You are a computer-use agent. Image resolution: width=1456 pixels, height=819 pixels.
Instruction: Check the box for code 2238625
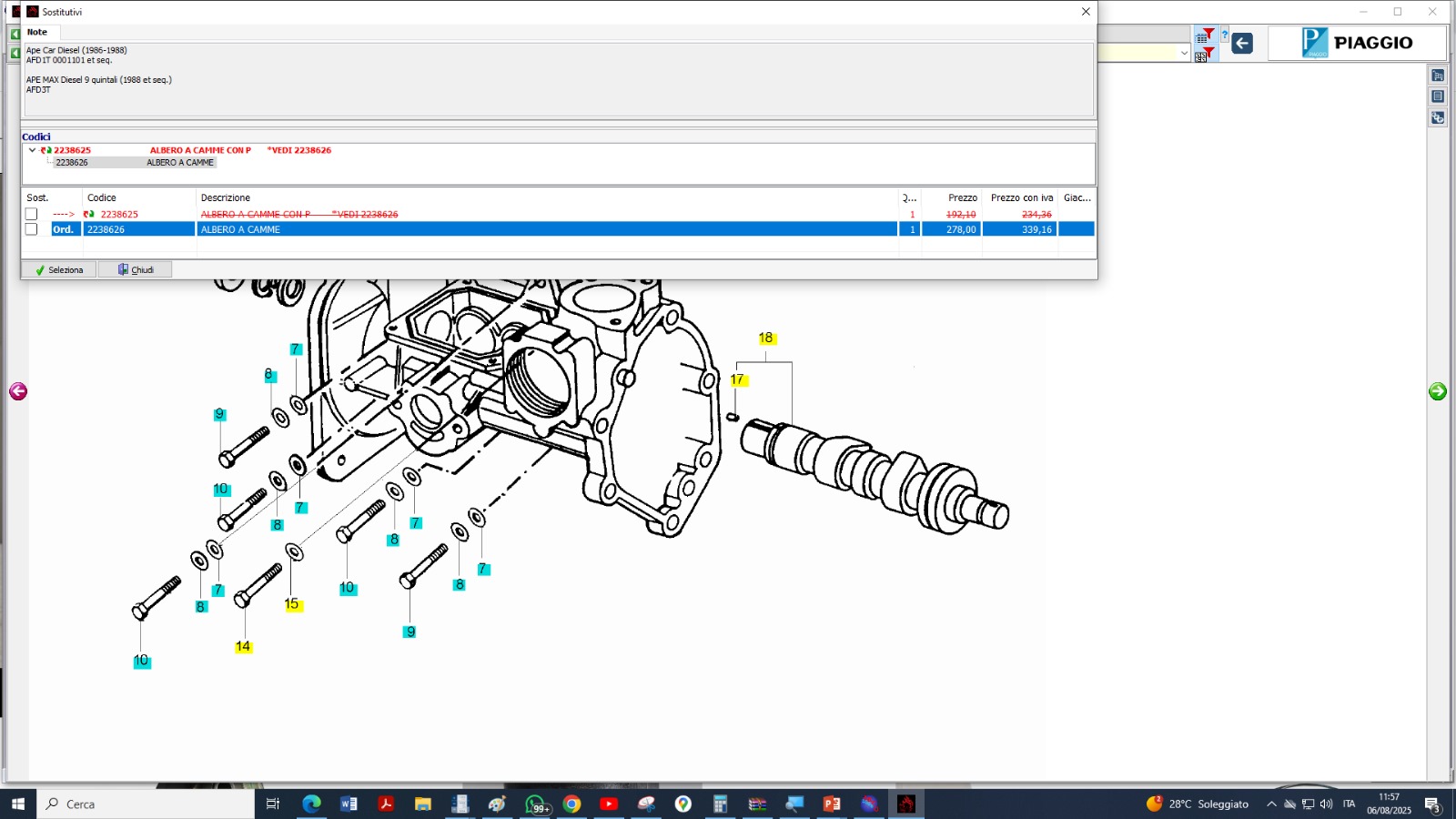(x=32, y=215)
